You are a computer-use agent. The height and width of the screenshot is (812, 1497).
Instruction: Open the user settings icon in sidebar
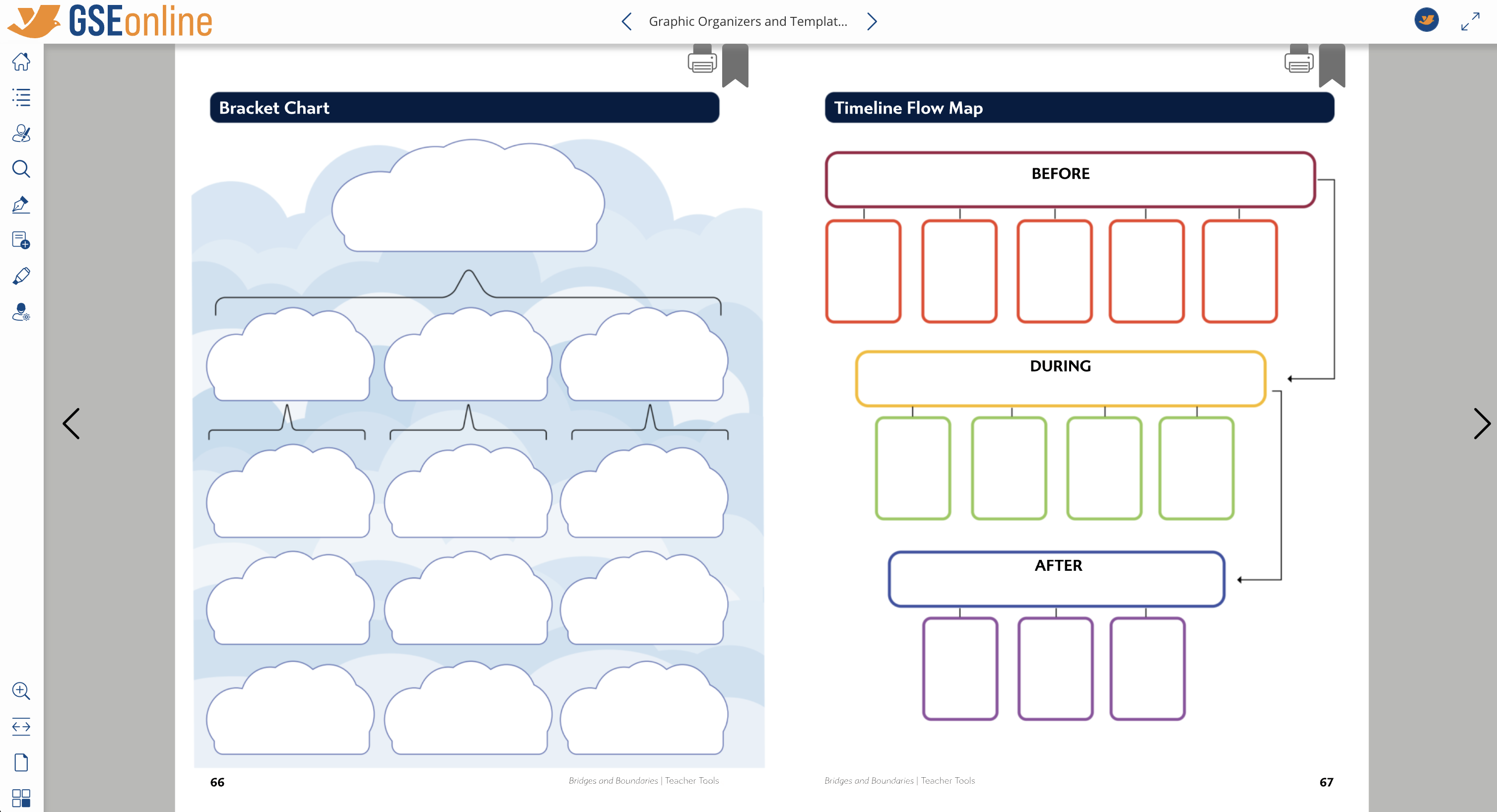coord(21,312)
